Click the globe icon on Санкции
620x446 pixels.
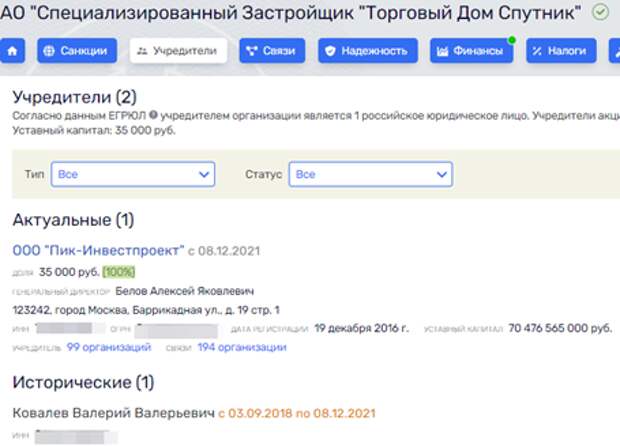[49, 51]
